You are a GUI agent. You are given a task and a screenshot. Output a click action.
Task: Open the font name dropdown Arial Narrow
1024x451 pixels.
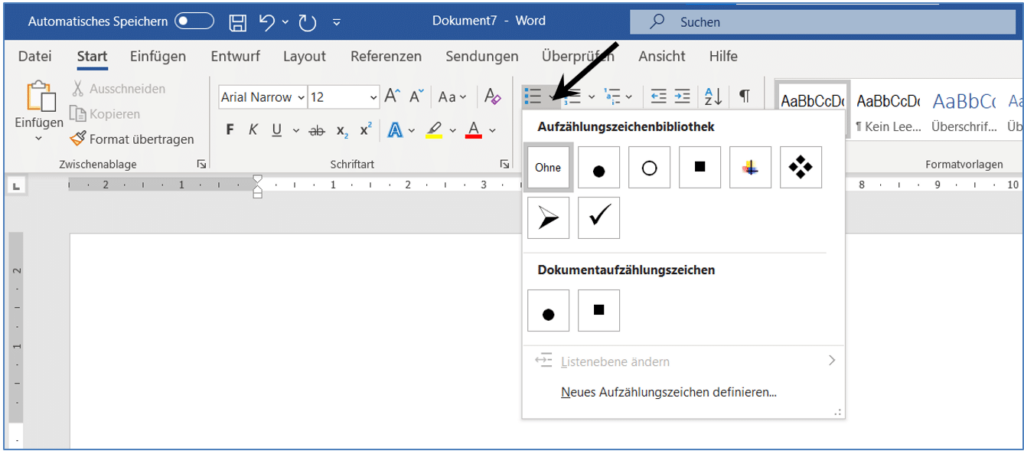coord(299,97)
